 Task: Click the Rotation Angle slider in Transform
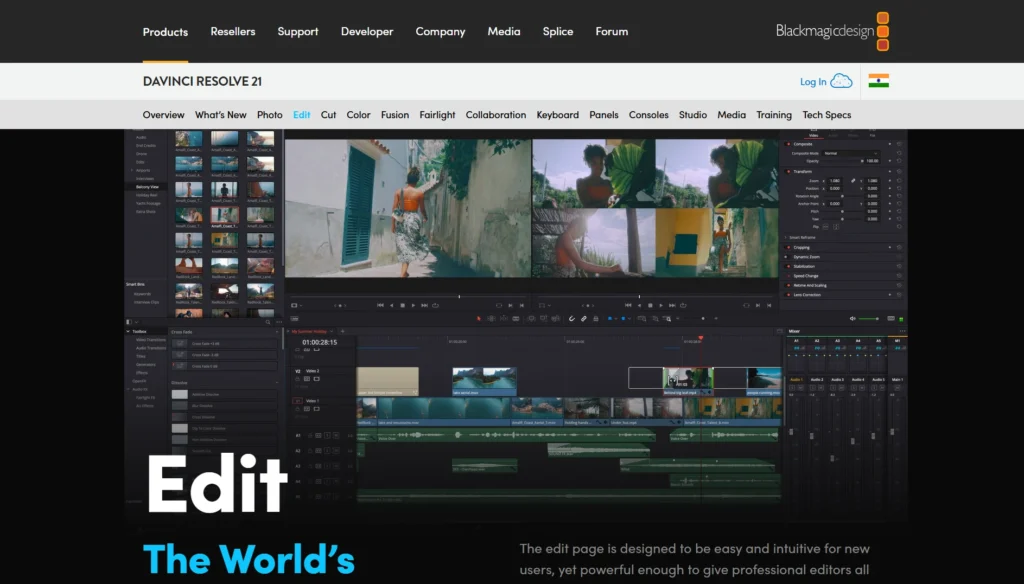pyautogui.click(x=842, y=196)
